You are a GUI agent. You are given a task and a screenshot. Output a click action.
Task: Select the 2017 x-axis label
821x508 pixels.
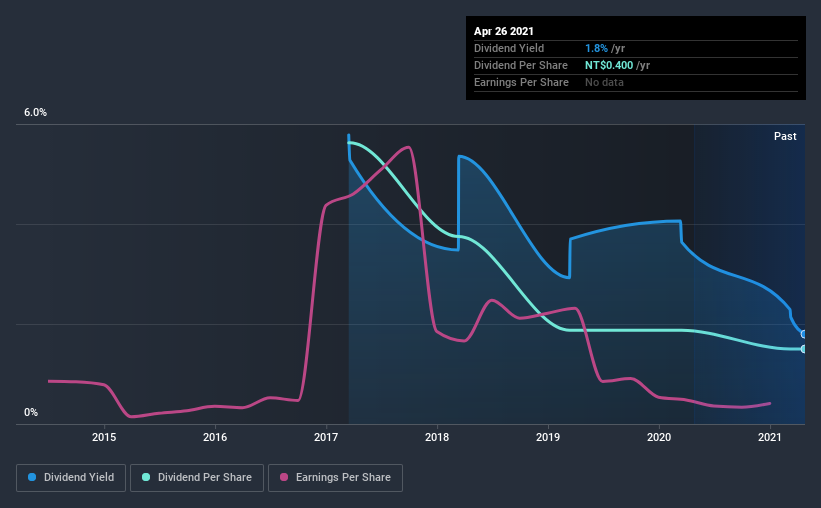point(326,437)
